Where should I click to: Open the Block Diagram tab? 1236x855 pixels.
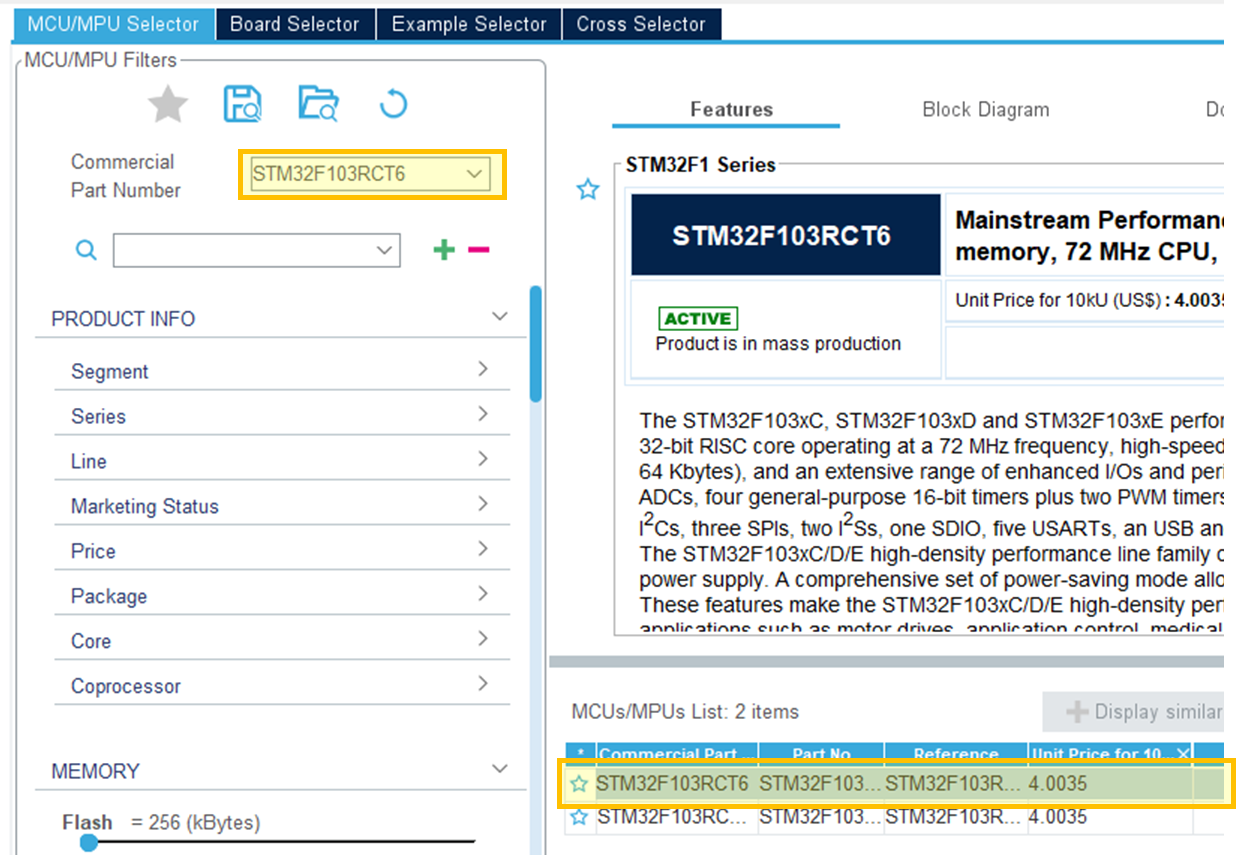click(986, 110)
